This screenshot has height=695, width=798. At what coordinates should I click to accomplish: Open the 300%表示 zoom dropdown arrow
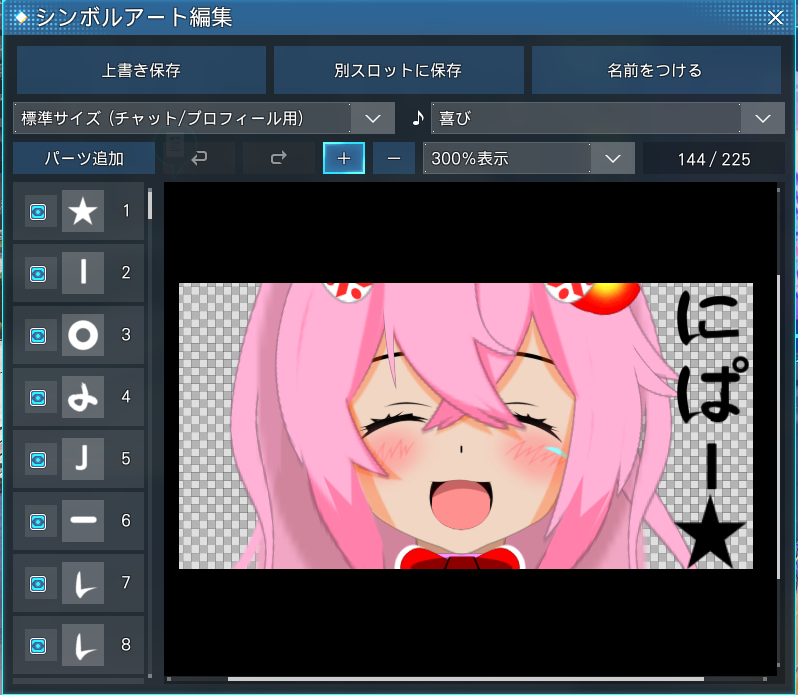click(x=613, y=158)
